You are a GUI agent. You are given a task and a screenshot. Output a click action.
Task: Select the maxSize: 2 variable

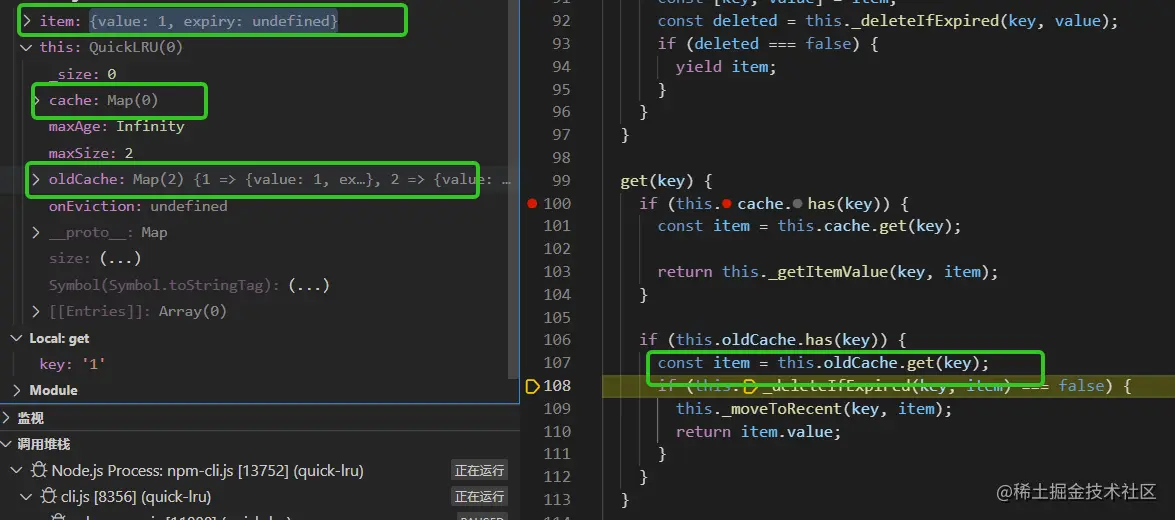point(91,153)
